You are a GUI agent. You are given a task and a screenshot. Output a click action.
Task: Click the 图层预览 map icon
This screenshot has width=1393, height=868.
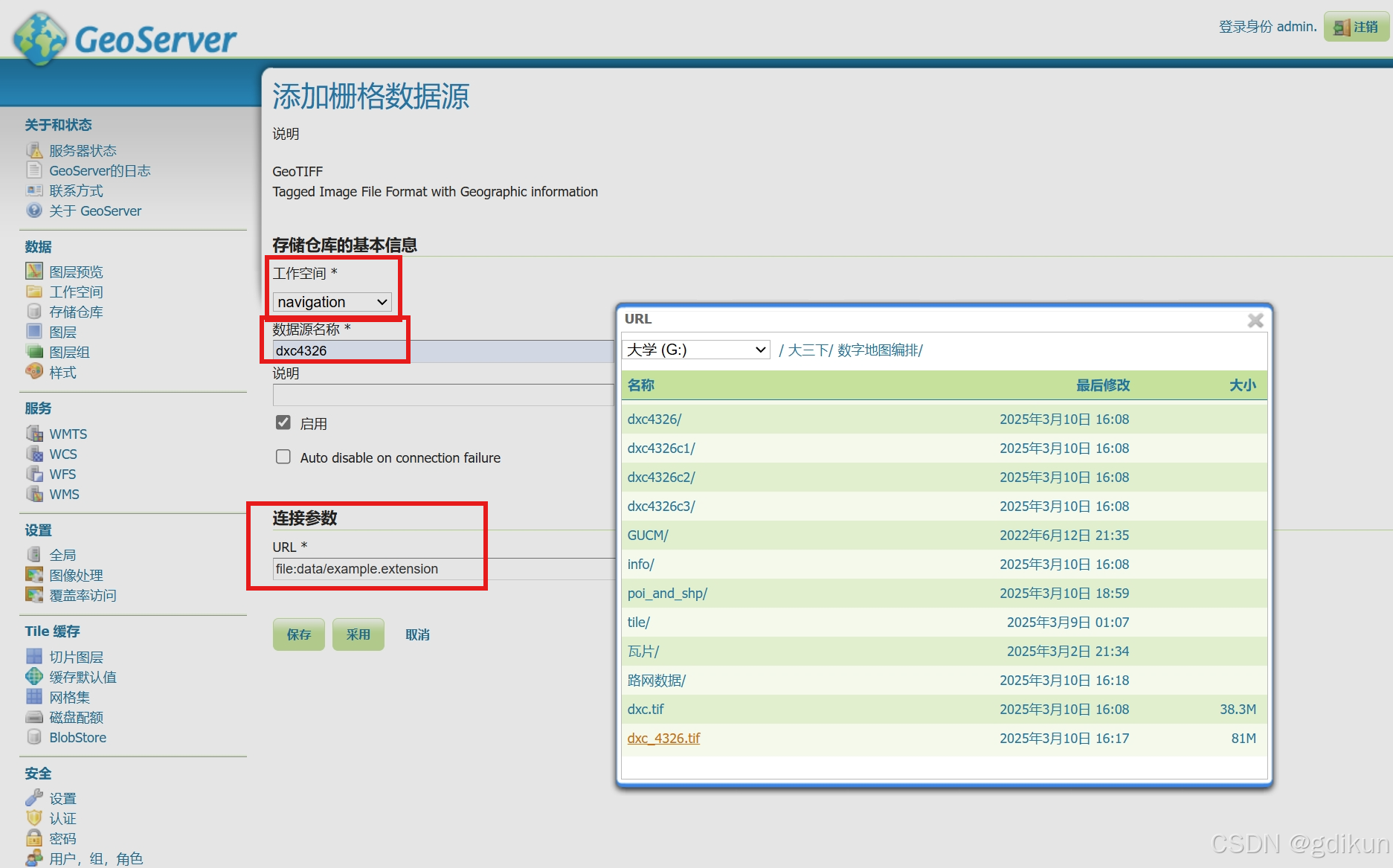coord(34,271)
